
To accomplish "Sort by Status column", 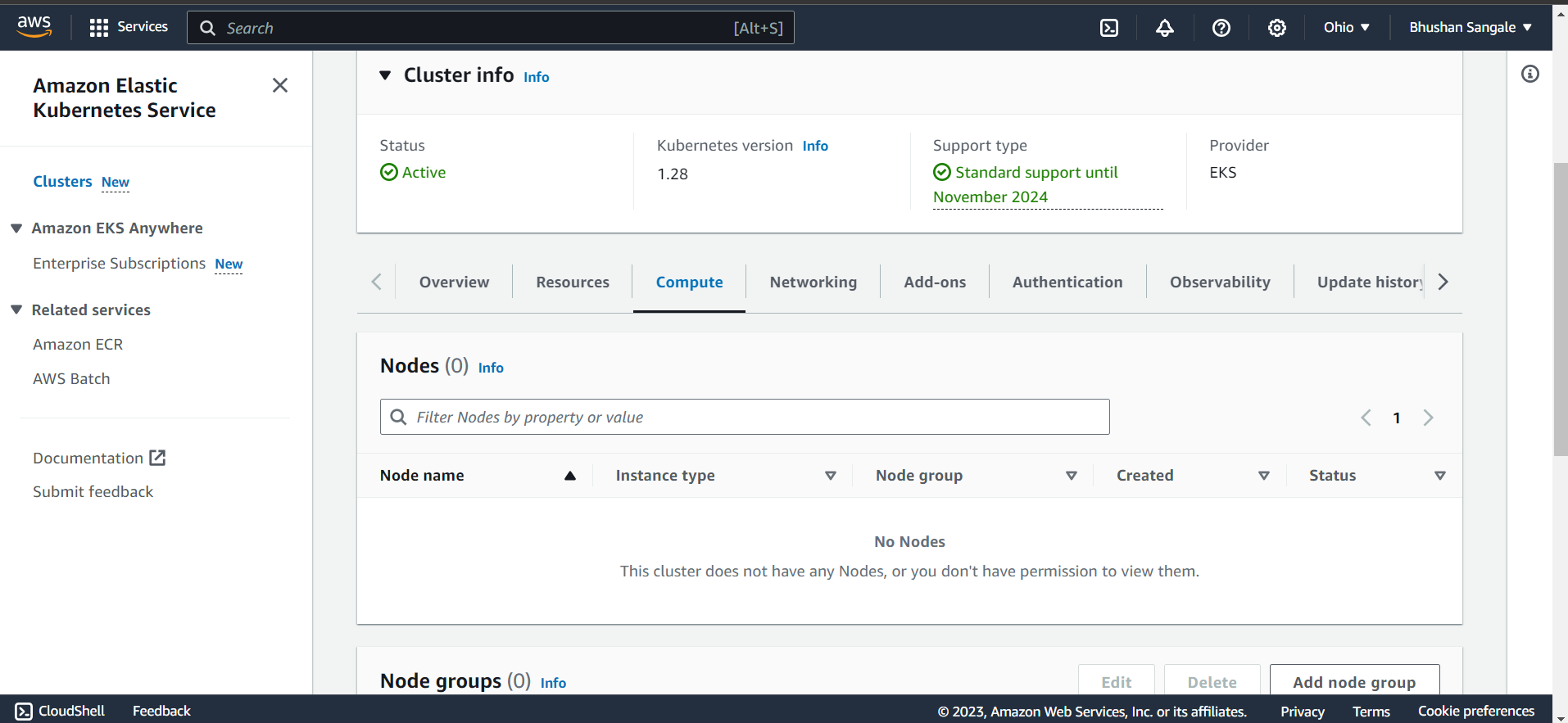I will coord(1440,476).
